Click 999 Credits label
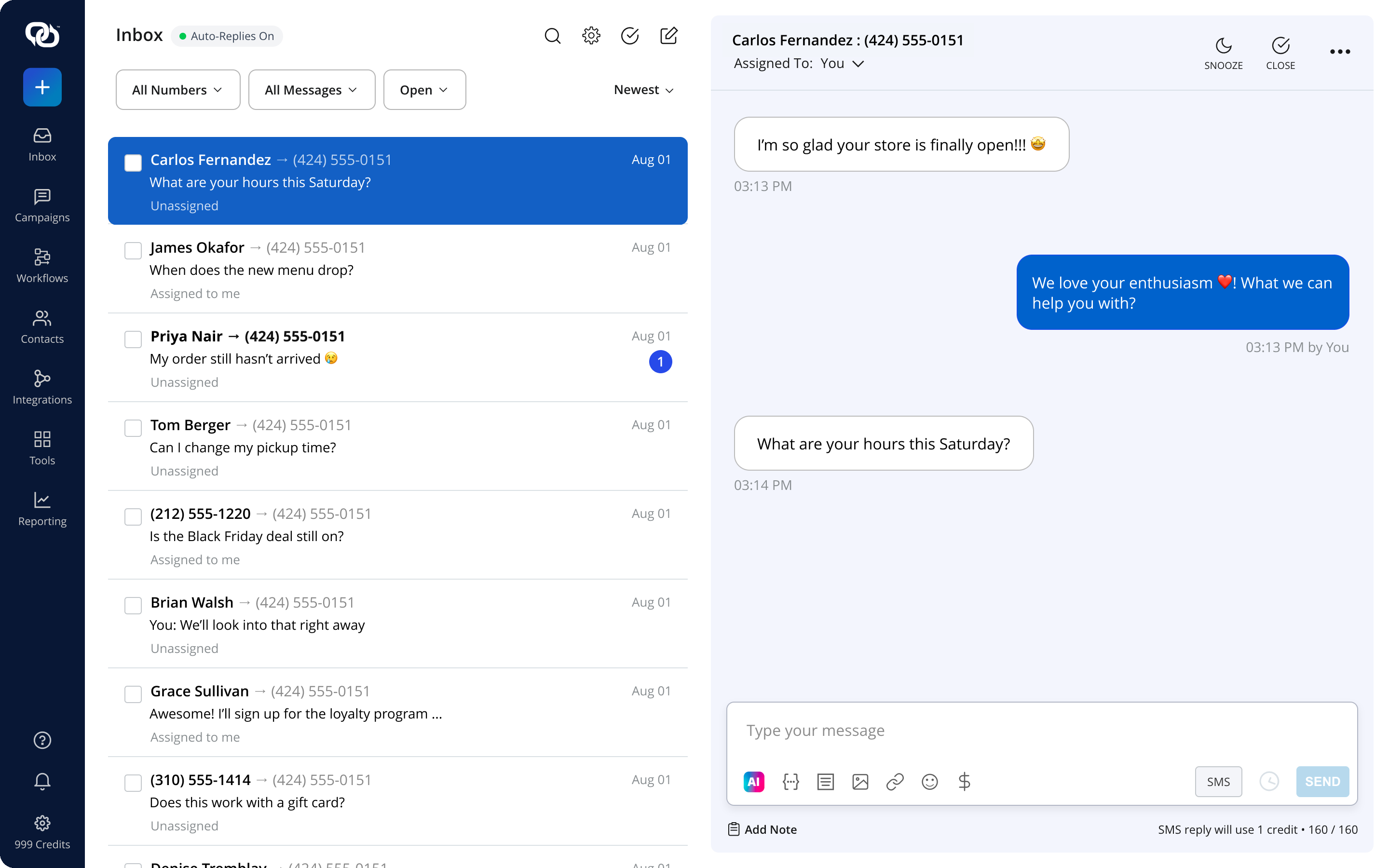 coord(42,844)
